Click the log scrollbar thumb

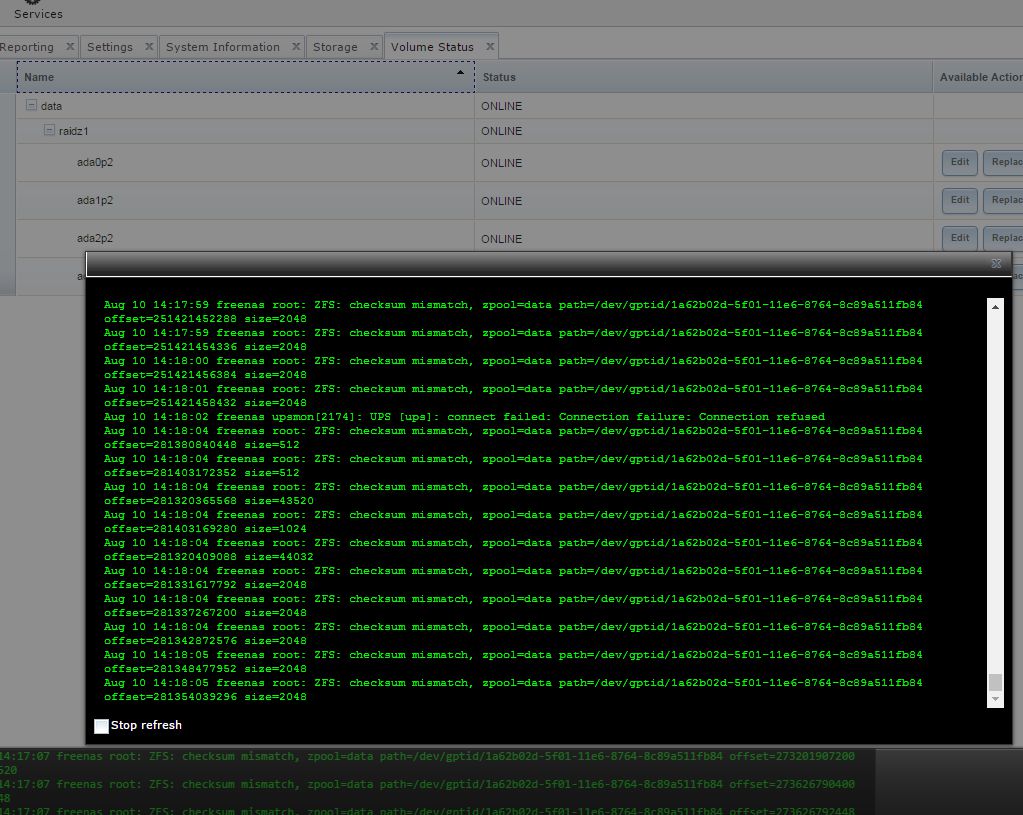[x=995, y=682]
